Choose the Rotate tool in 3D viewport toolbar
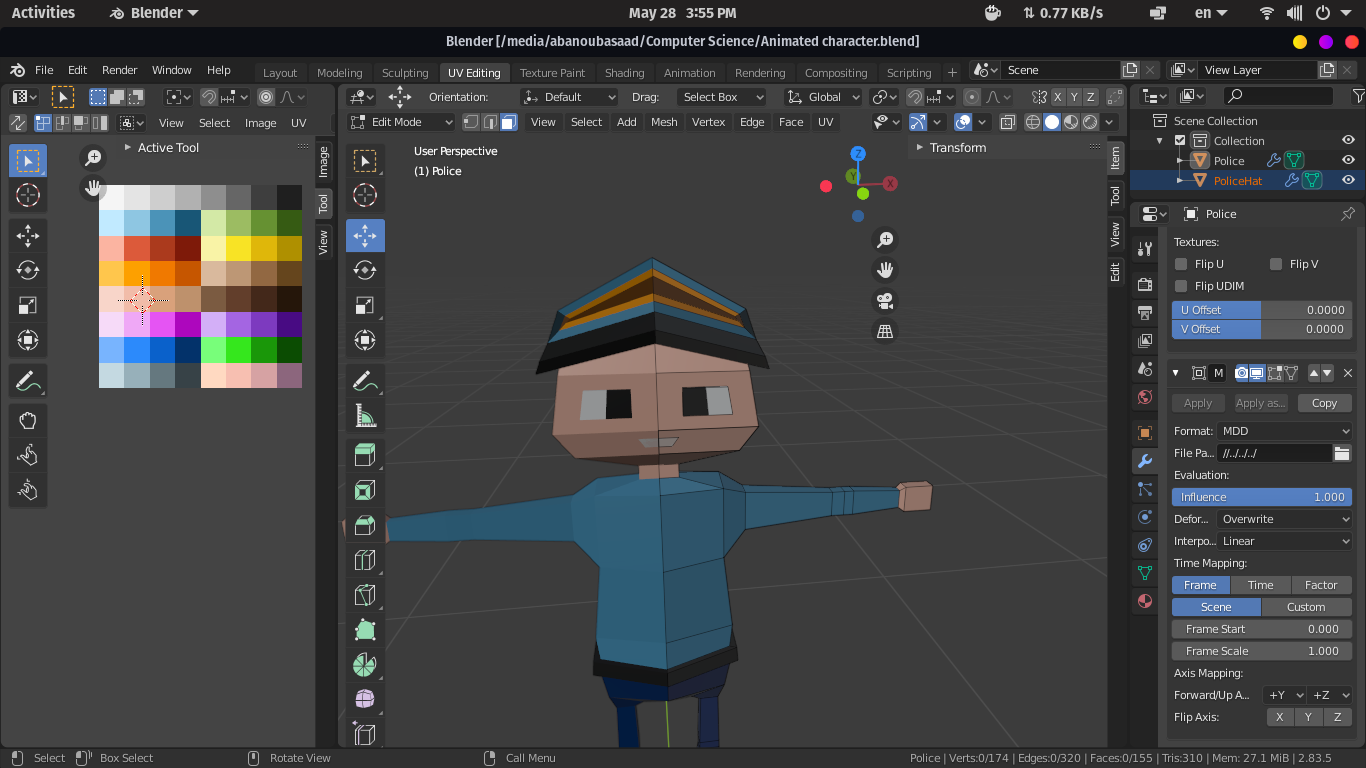 (365, 270)
